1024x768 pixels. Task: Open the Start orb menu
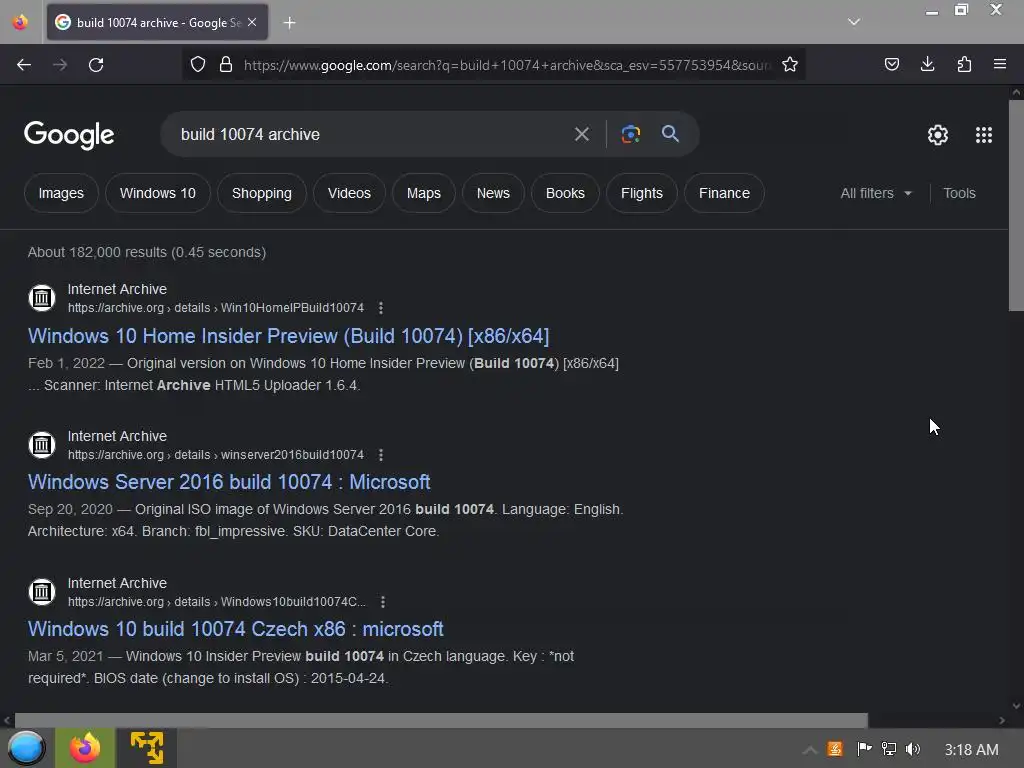[x=26, y=748]
